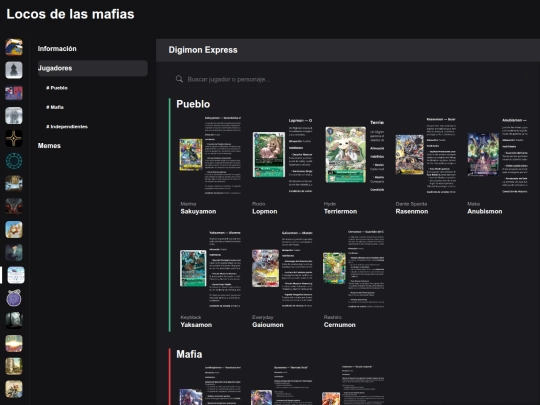Click player name Dante Sparda

(411, 204)
